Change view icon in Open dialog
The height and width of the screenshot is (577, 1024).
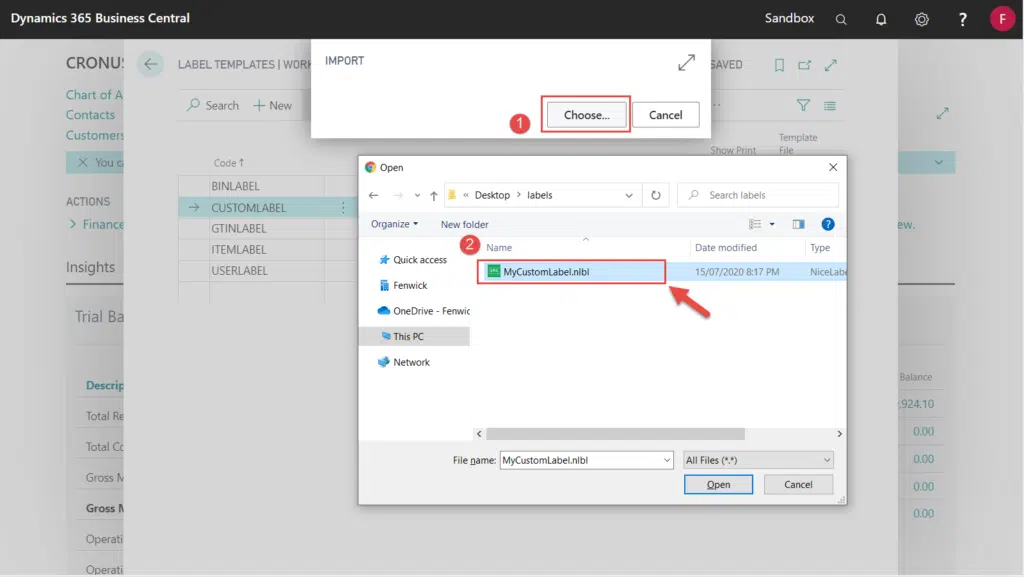(755, 224)
